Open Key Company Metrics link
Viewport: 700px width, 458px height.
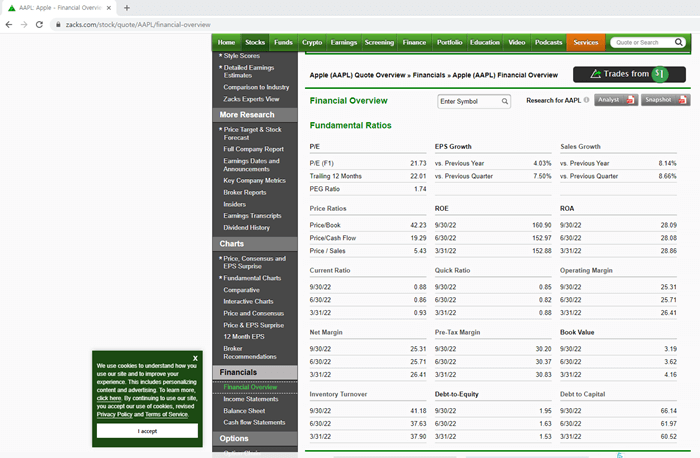pyautogui.click(x=254, y=180)
